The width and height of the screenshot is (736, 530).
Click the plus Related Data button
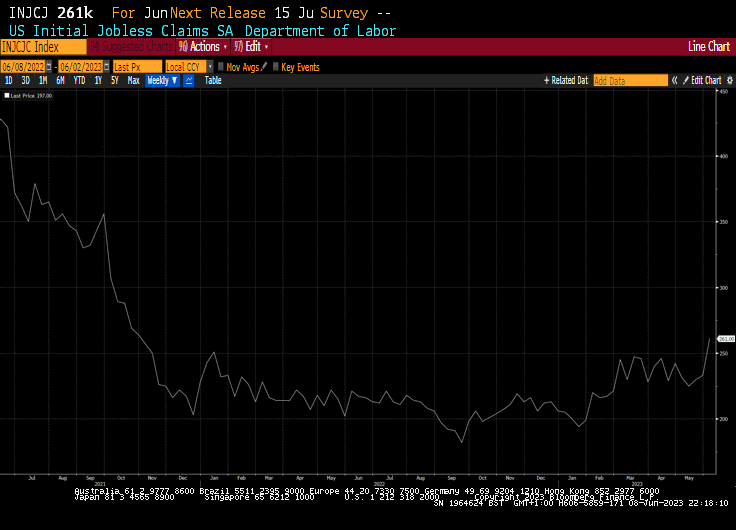[566, 80]
